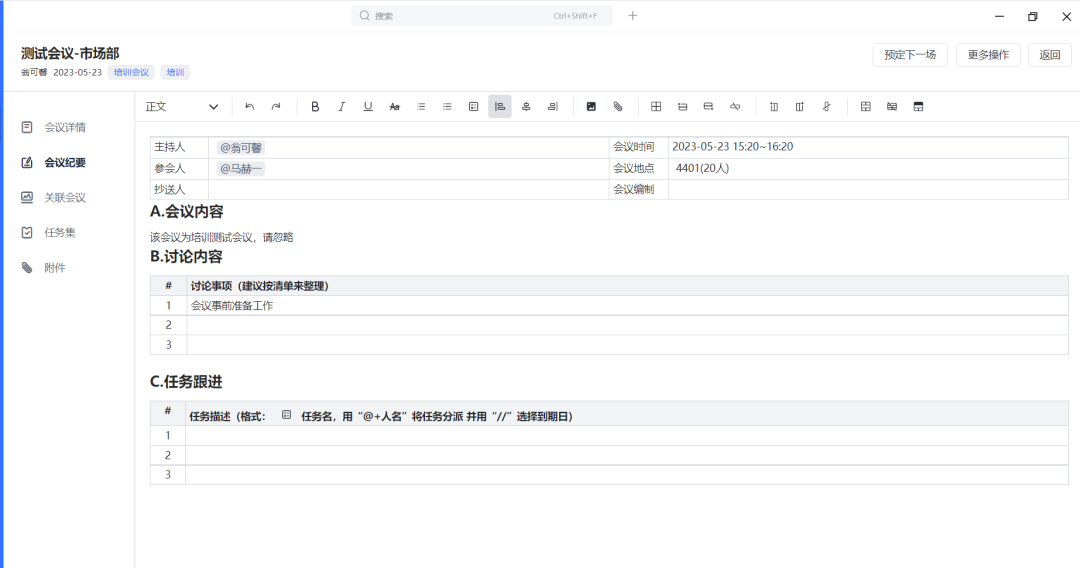Toggle underline formatting

(368, 107)
